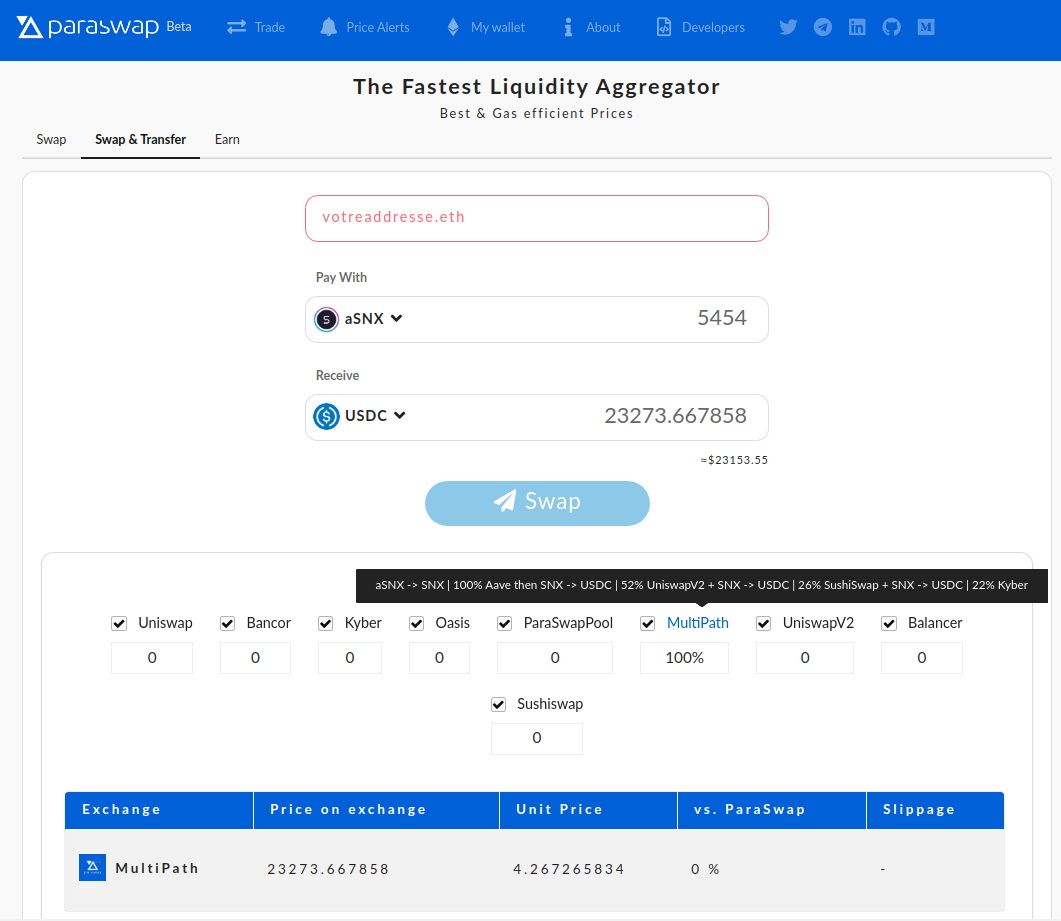Click the Swap button

(x=537, y=503)
